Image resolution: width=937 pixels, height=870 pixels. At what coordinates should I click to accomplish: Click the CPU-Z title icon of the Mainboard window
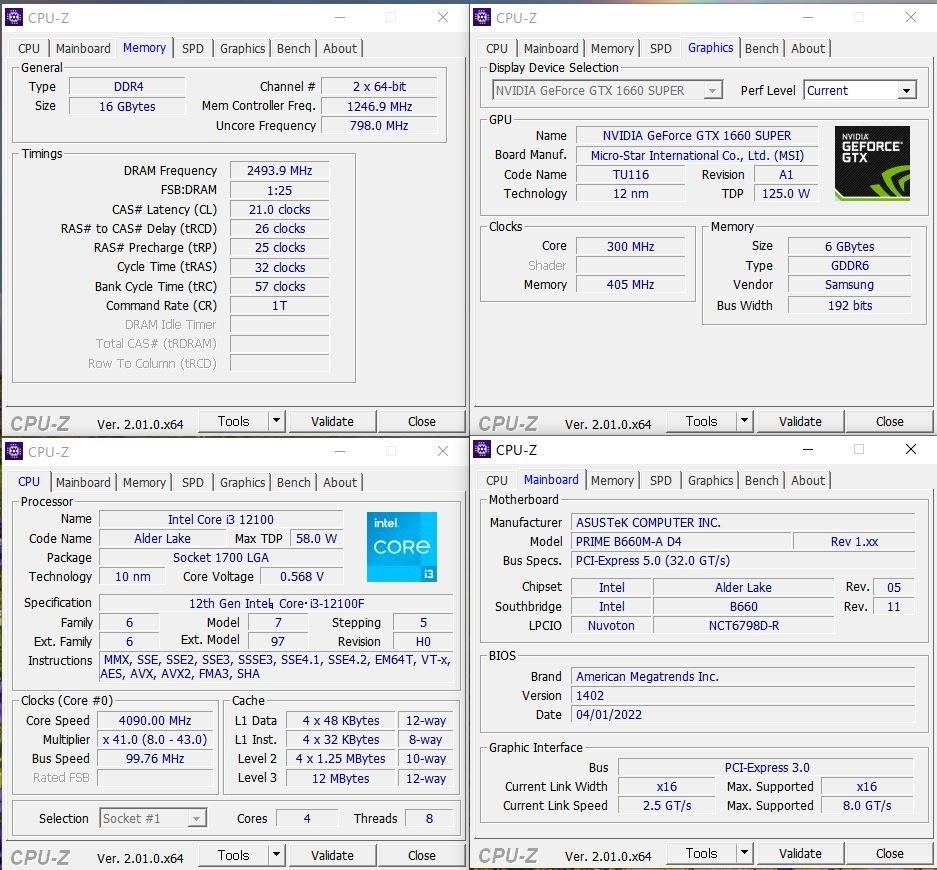(x=482, y=451)
